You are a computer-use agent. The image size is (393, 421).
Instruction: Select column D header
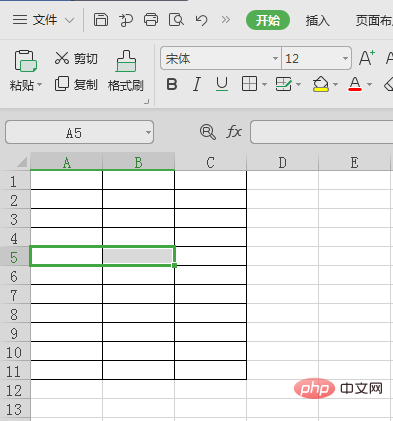[282, 162]
